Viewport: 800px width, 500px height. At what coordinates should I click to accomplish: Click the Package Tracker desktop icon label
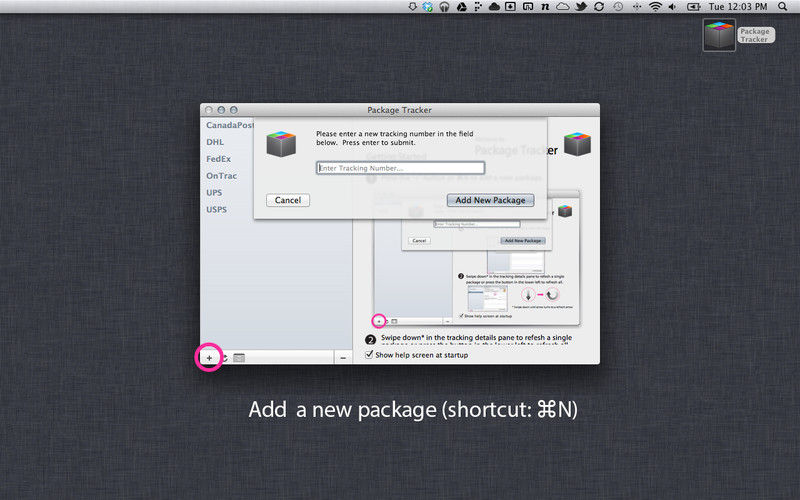[755, 35]
